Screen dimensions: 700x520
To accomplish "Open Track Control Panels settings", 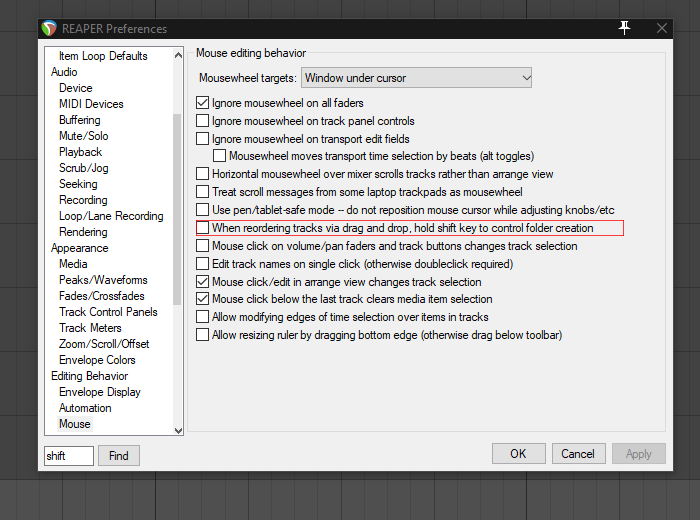I will tap(108, 312).
